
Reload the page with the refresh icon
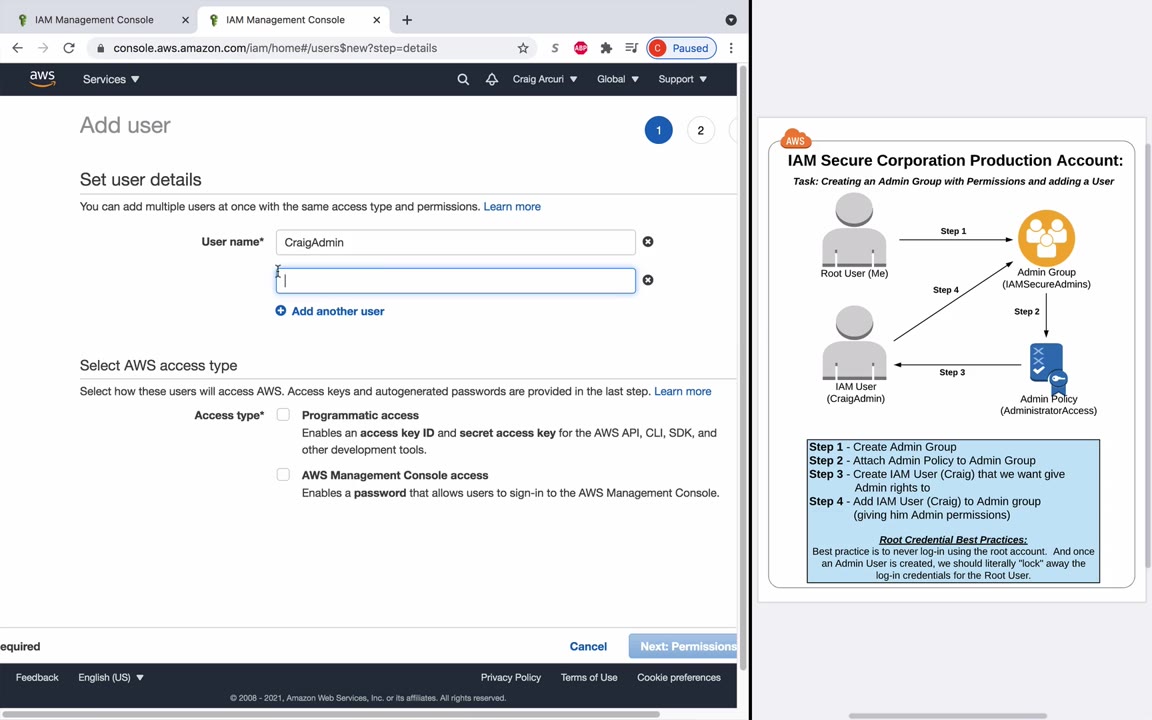click(69, 48)
